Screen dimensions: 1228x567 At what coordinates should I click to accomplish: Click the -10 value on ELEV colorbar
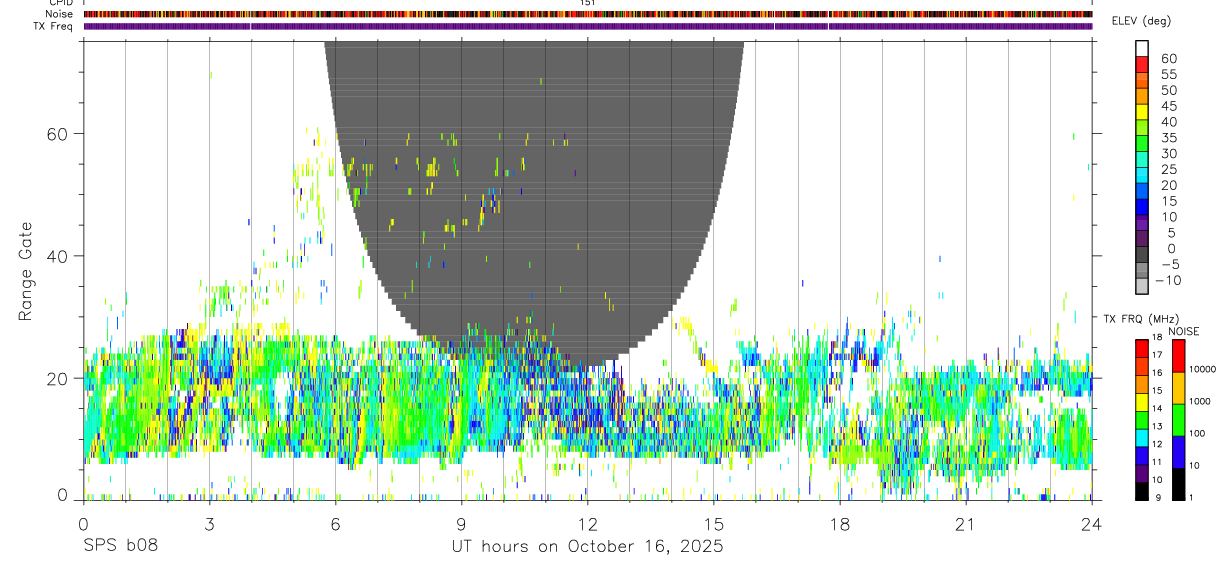pyautogui.click(x=1168, y=280)
